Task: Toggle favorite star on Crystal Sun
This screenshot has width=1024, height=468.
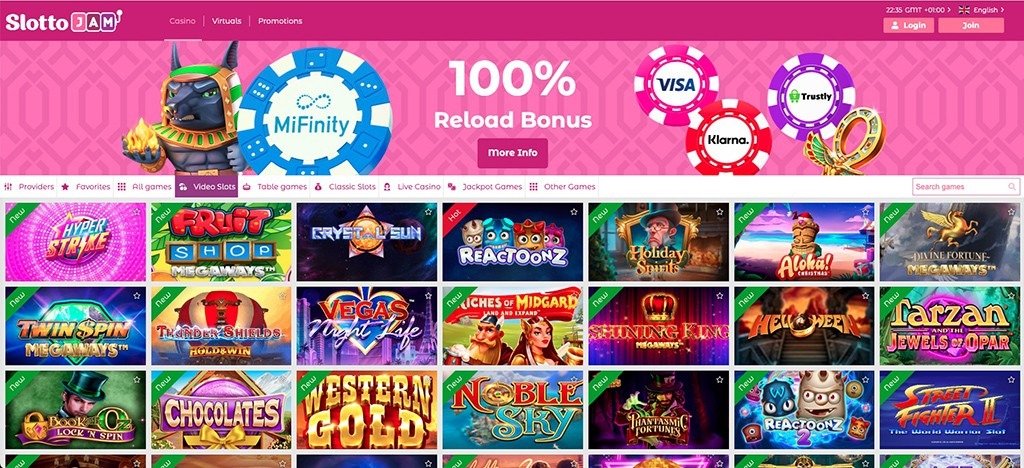Action: point(428,211)
